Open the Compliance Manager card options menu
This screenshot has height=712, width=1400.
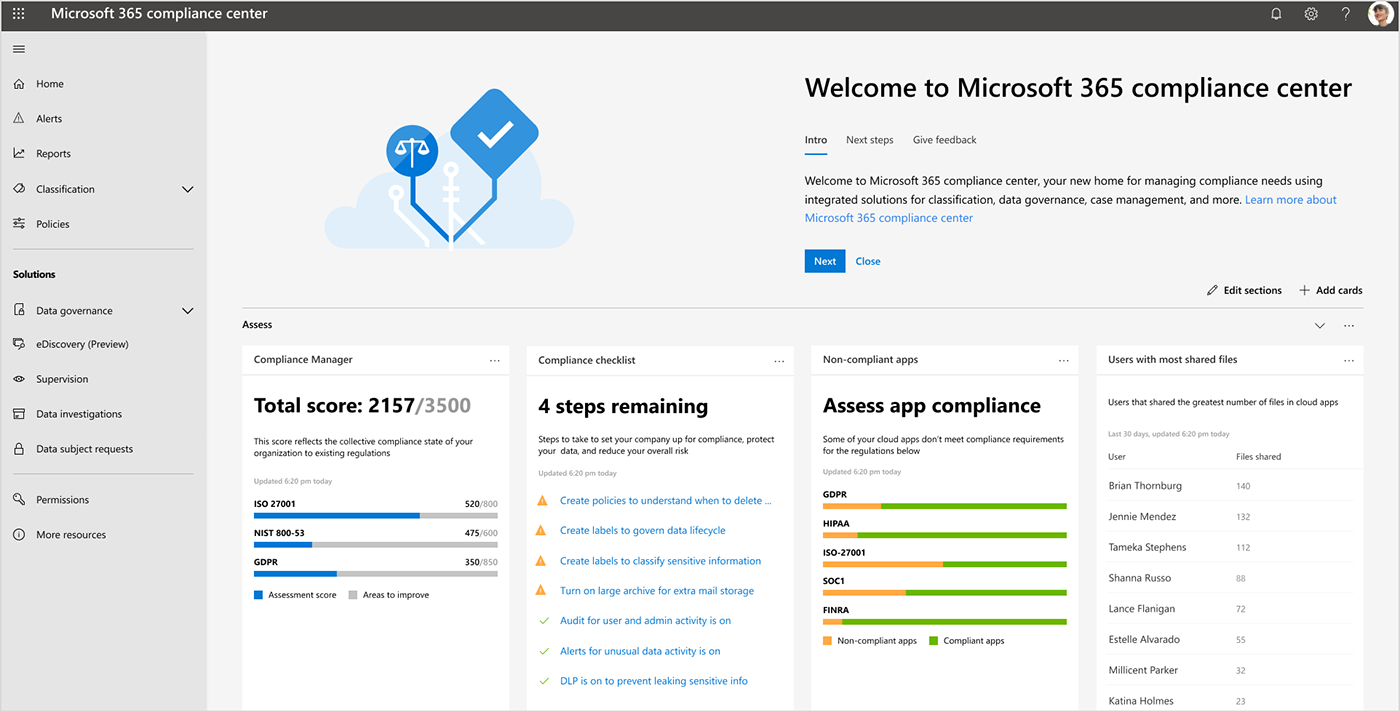pyautogui.click(x=494, y=359)
